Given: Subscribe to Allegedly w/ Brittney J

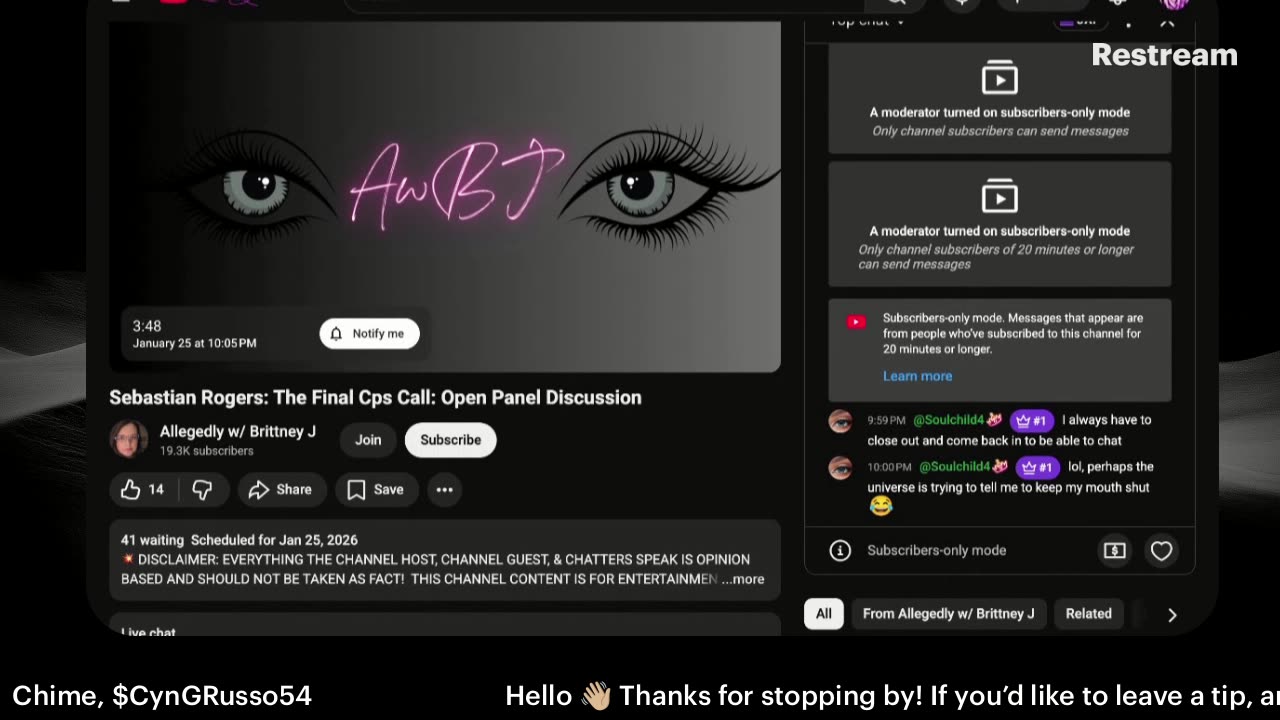Looking at the screenshot, I should [450, 440].
